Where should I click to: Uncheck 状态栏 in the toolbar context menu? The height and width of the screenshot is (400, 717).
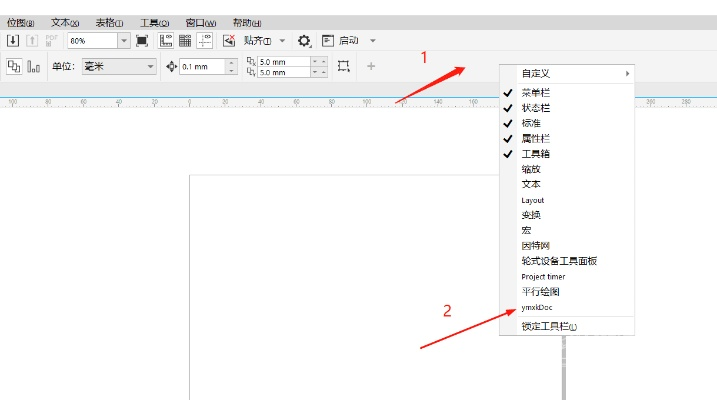click(535, 107)
